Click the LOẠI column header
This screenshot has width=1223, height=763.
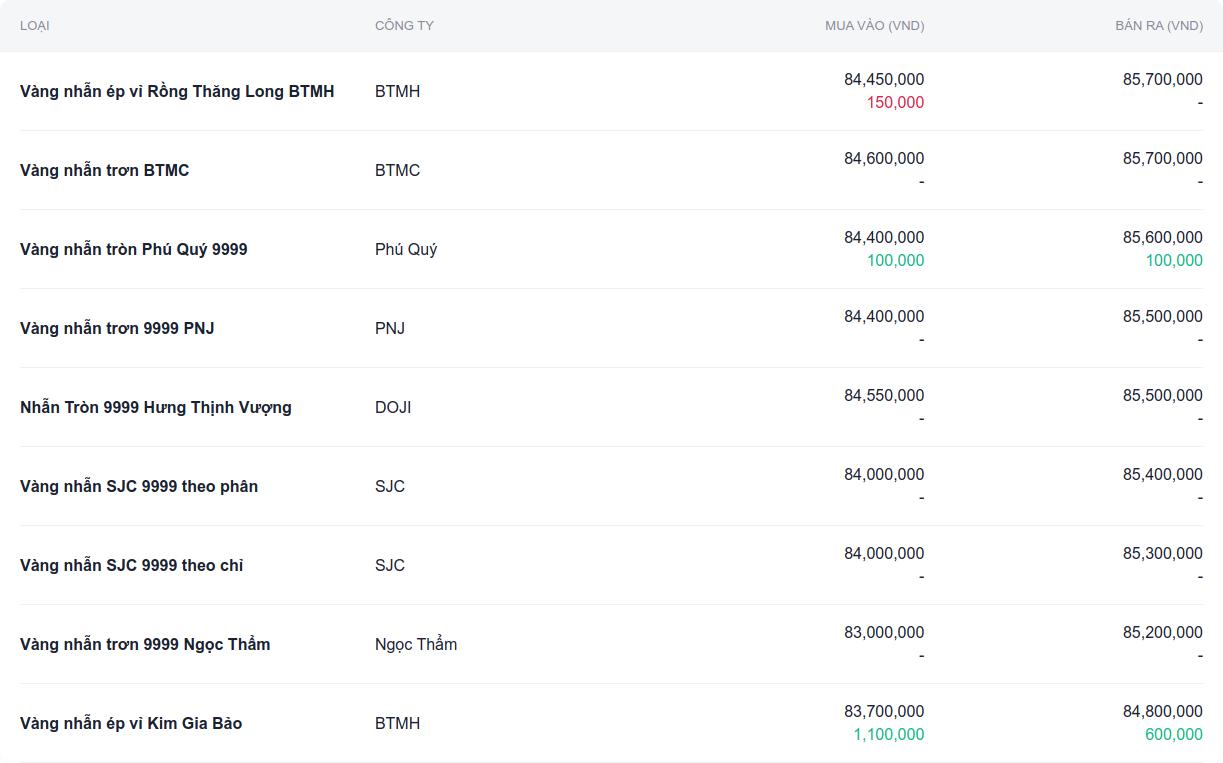(x=35, y=26)
